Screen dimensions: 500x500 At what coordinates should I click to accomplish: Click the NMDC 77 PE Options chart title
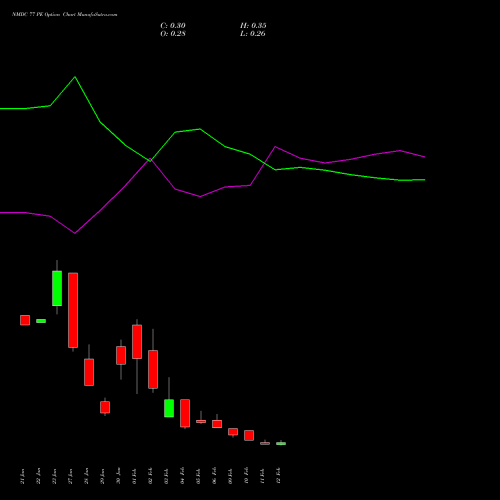coord(64,15)
